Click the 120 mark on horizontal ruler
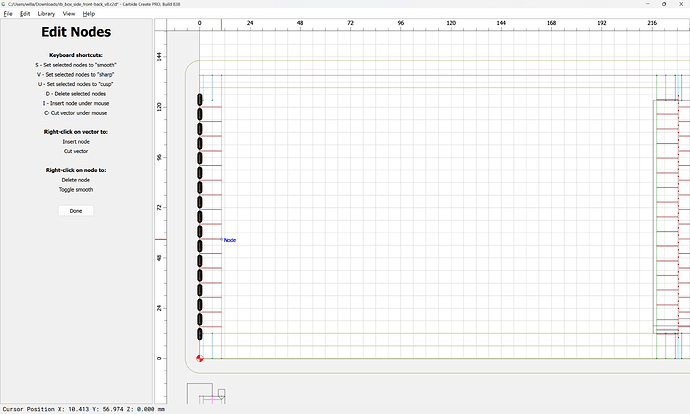 point(451,22)
